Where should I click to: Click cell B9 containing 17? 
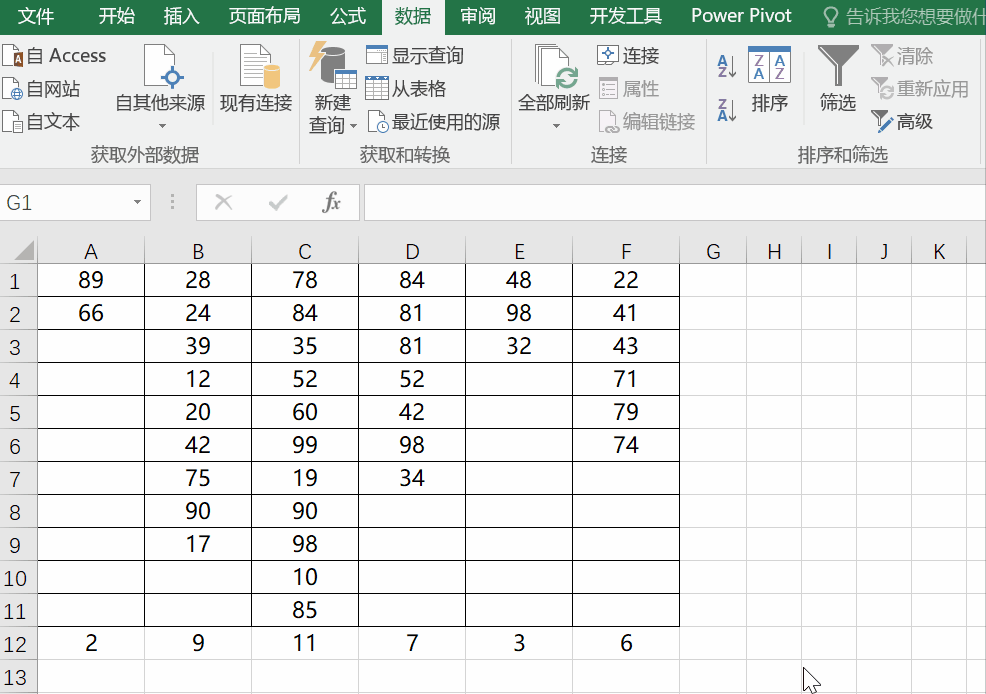point(198,544)
